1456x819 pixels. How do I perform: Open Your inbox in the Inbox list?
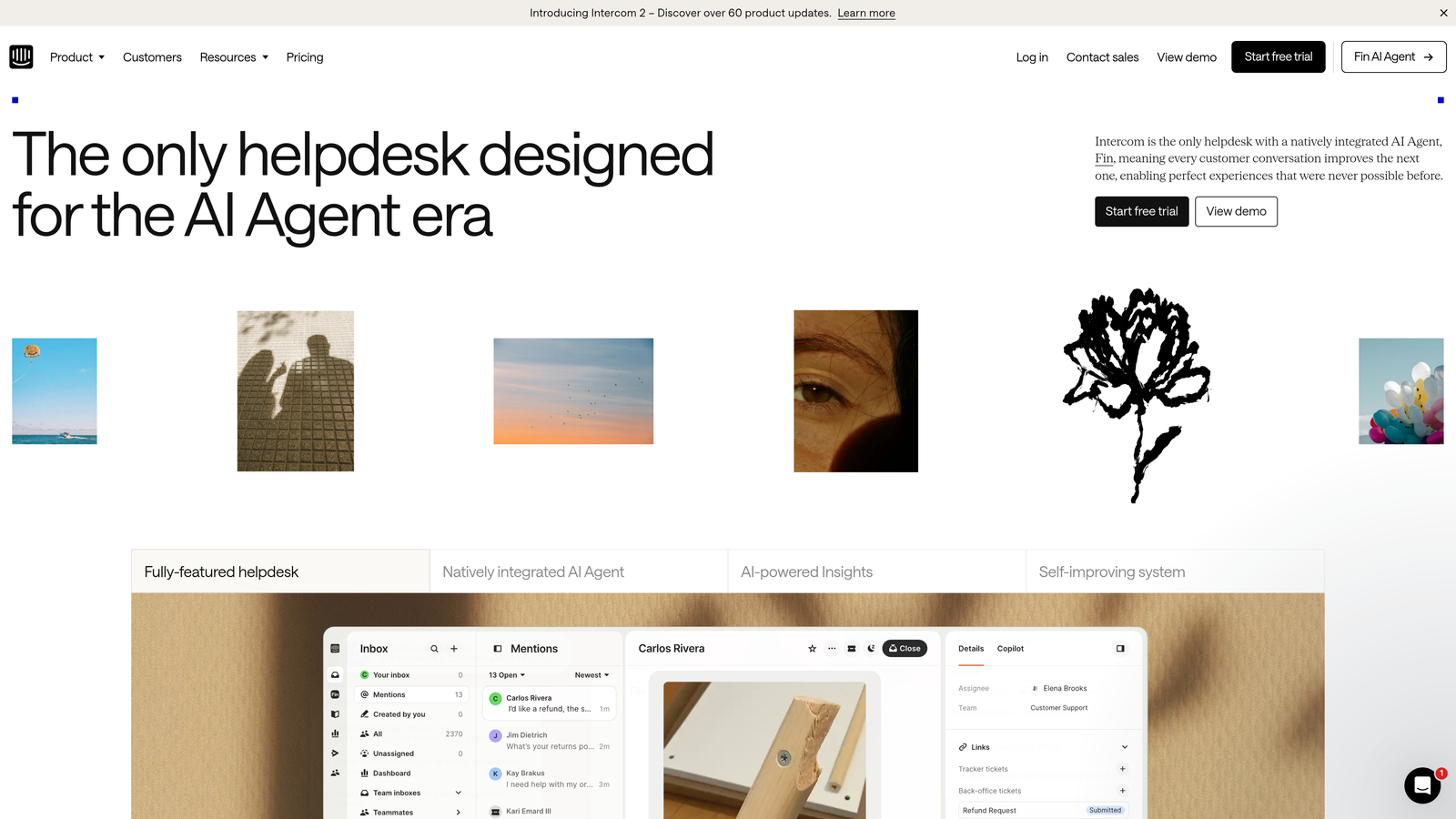pos(411,675)
